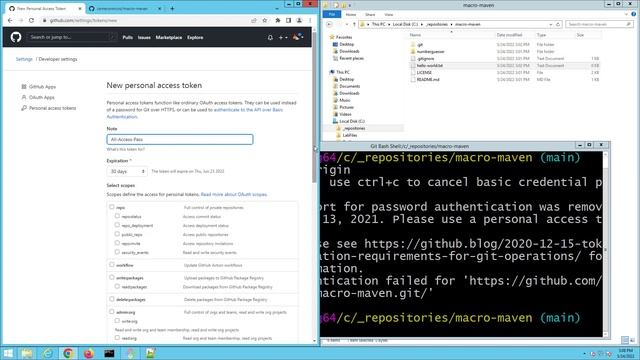The image size is (640, 360).
Task: Check the public_repo scope
Action: click(117, 234)
